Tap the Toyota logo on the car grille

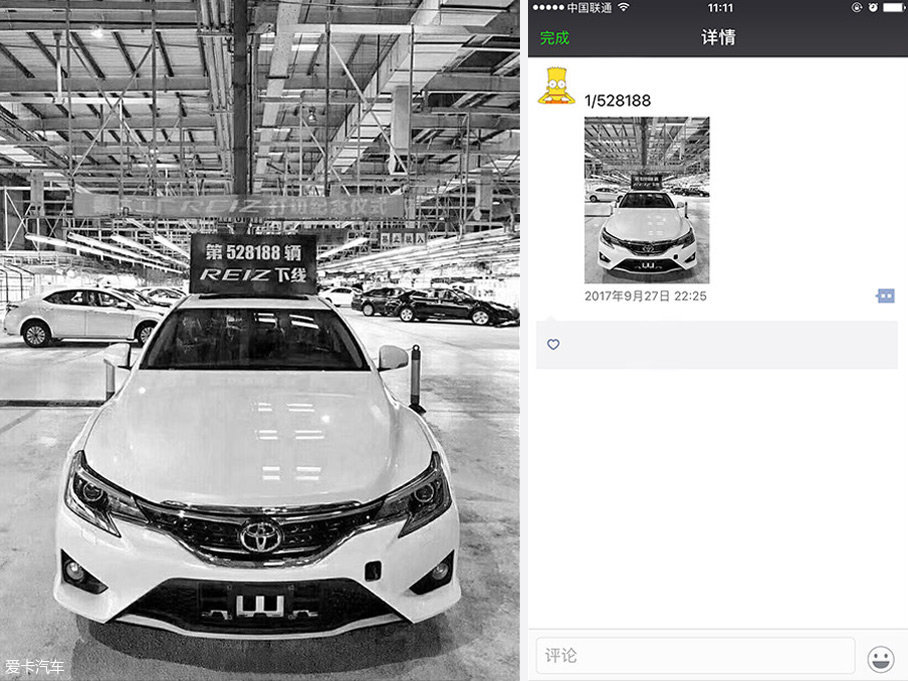[261, 537]
